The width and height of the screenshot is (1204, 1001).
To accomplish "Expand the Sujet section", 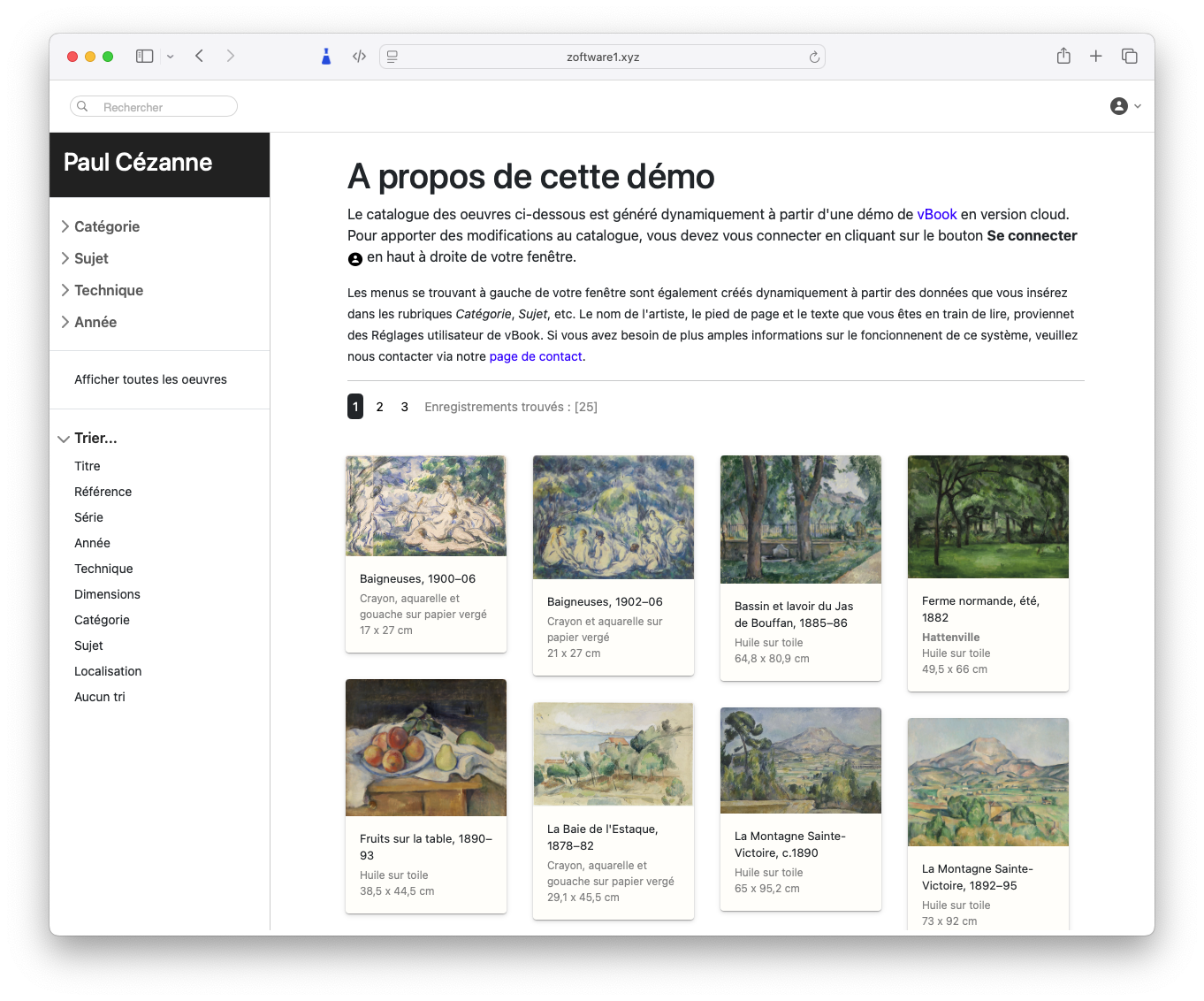I will pos(89,258).
